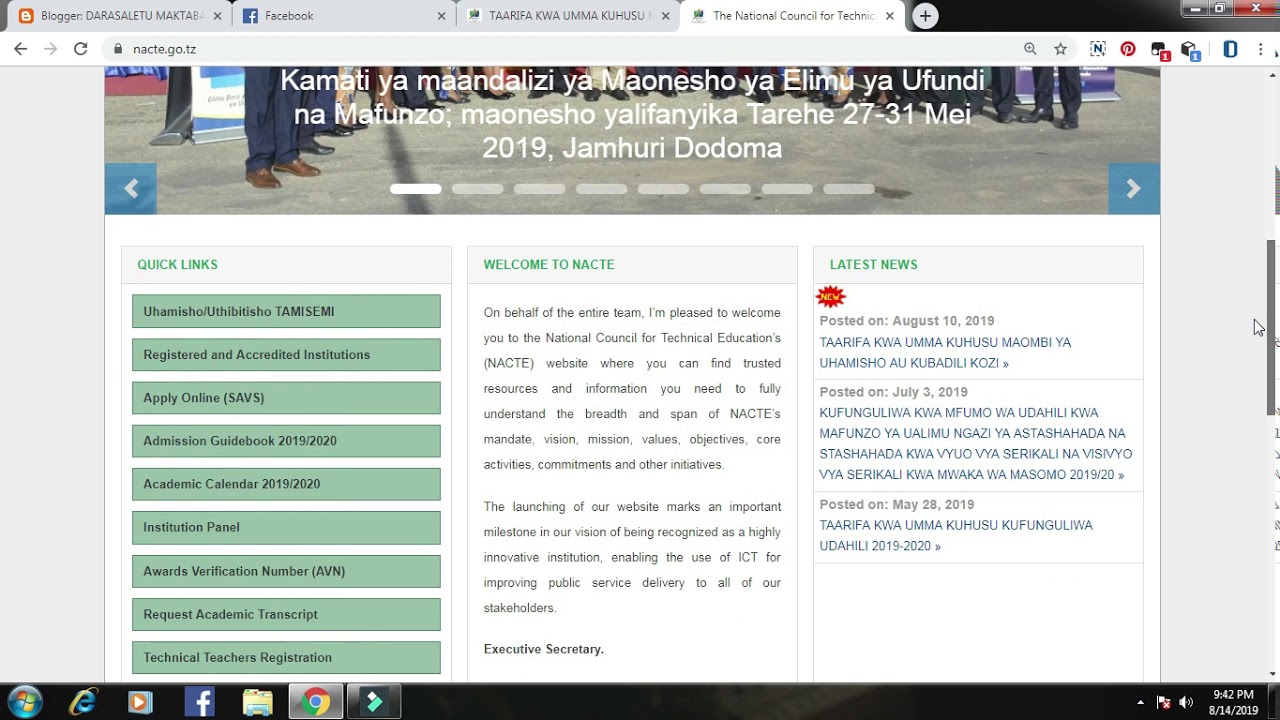This screenshot has height=720, width=1280.
Task: Click the page vertical scrollbar thumb
Action: tap(1272, 328)
